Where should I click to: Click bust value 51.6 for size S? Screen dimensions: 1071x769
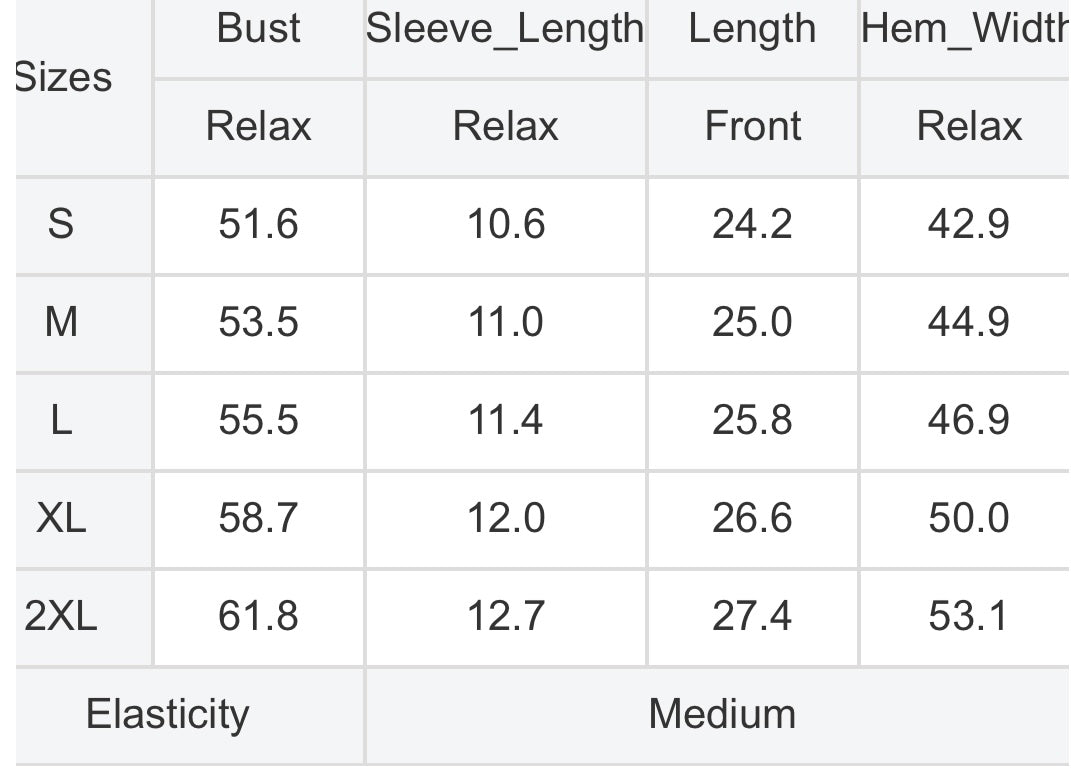pos(259,225)
